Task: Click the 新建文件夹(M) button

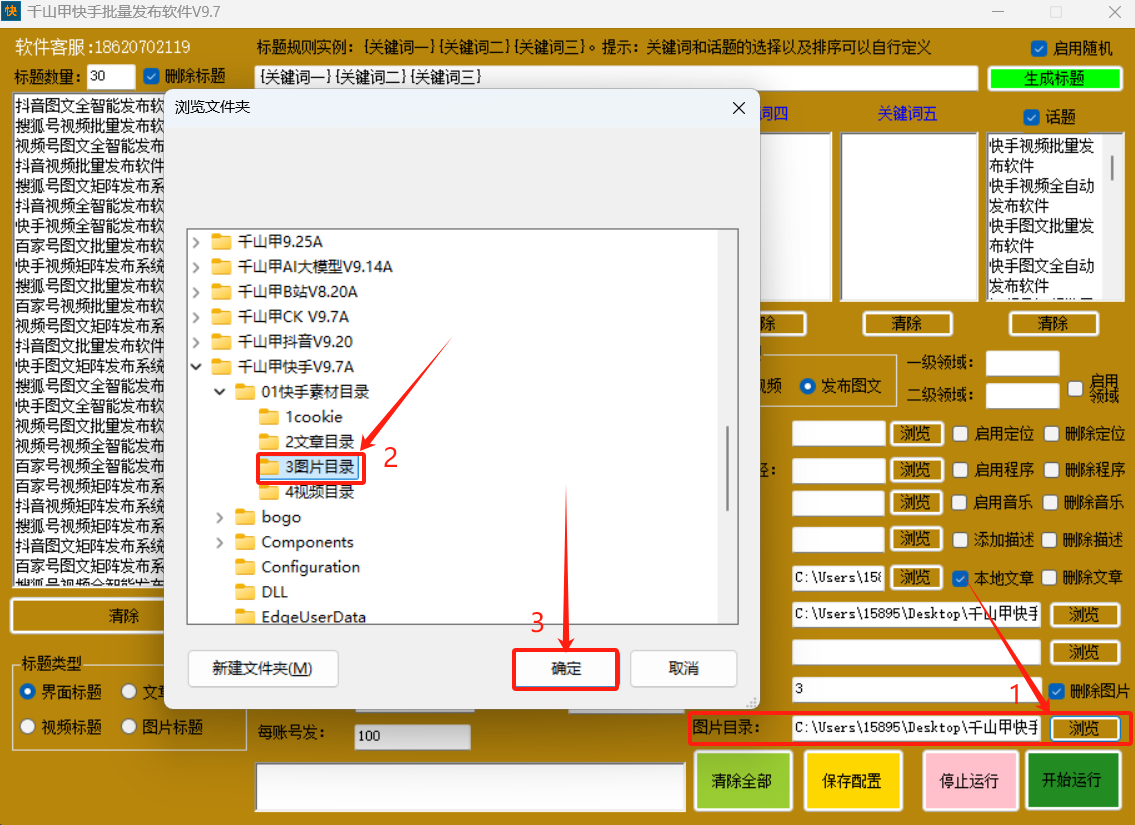Action: click(x=262, y=669)
